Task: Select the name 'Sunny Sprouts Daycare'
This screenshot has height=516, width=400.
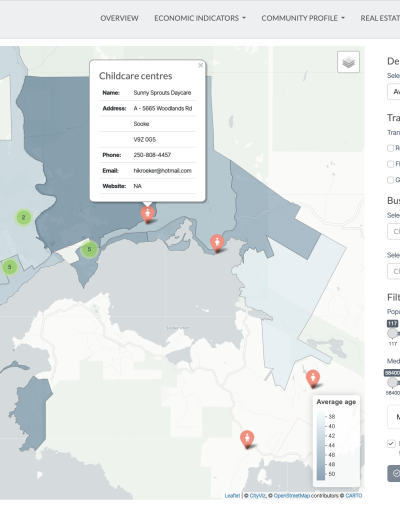Action: (x=162, y=93)
